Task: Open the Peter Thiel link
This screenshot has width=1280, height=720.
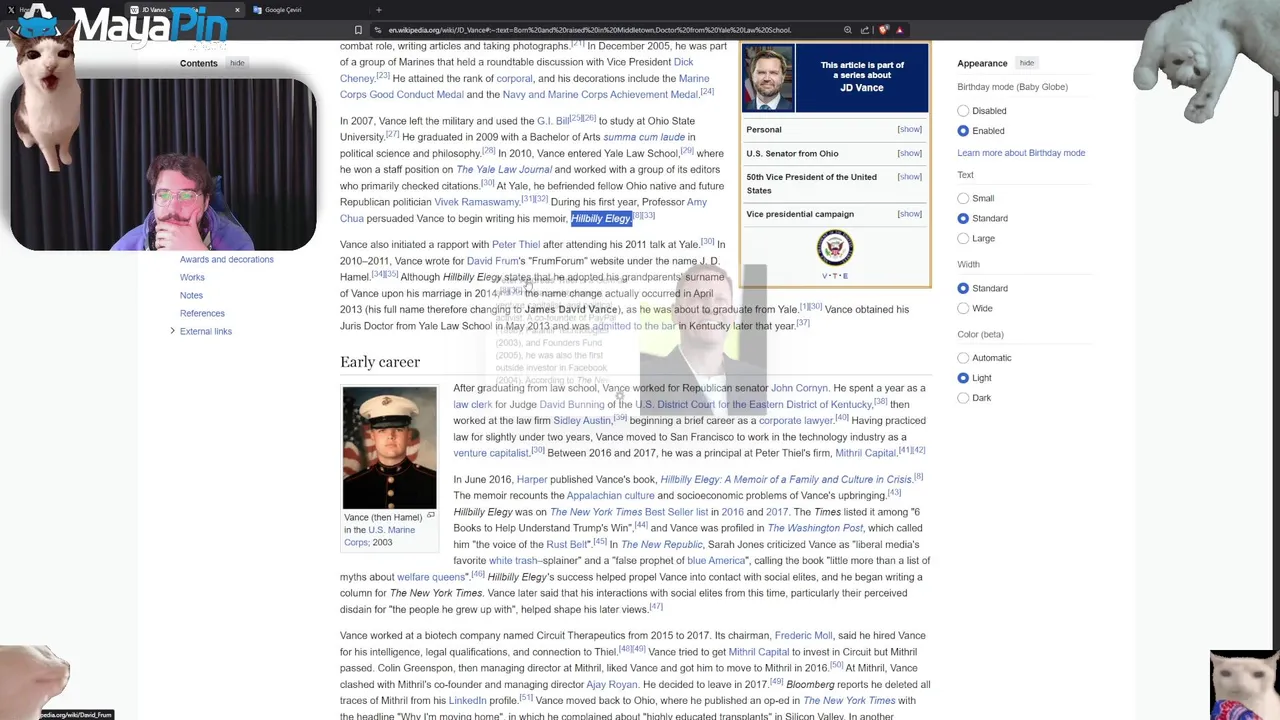Action: pyautogui.click(x=516, y=245)
